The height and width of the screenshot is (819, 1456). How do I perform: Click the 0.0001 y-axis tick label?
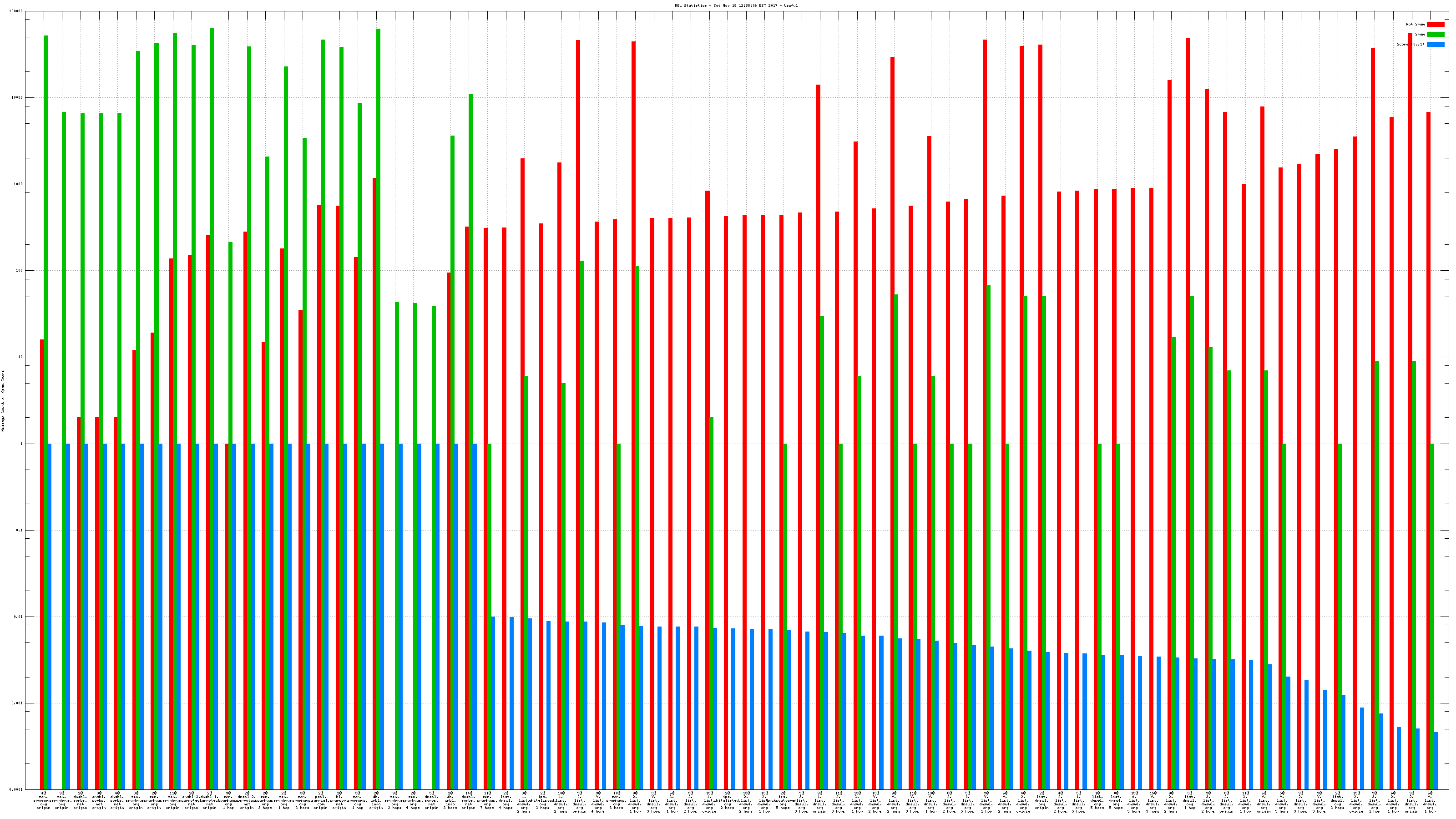[16, 789]
